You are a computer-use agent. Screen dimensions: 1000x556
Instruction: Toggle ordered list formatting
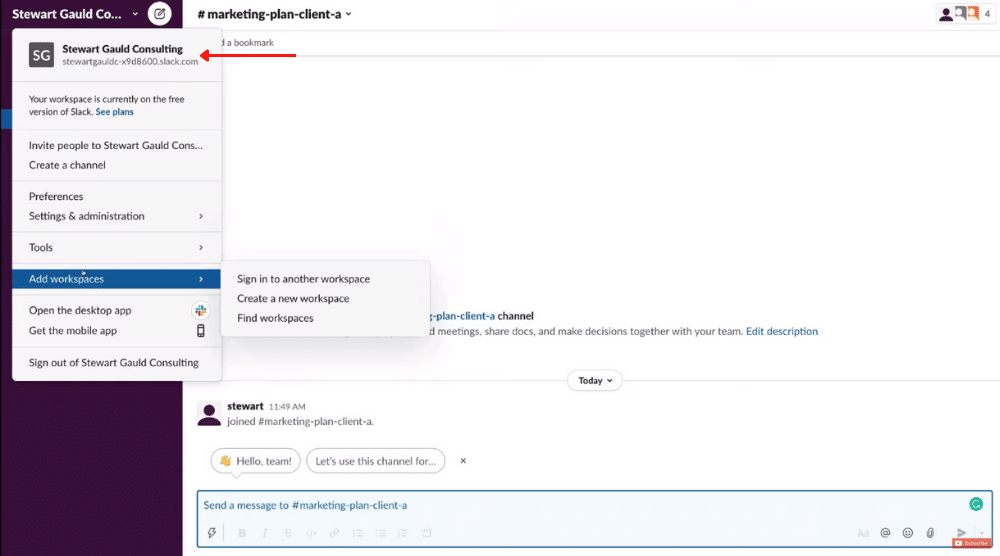(358, 533)
